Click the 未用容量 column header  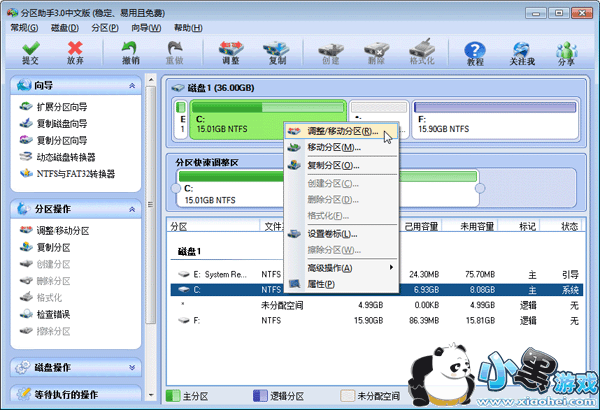(470, 226)
